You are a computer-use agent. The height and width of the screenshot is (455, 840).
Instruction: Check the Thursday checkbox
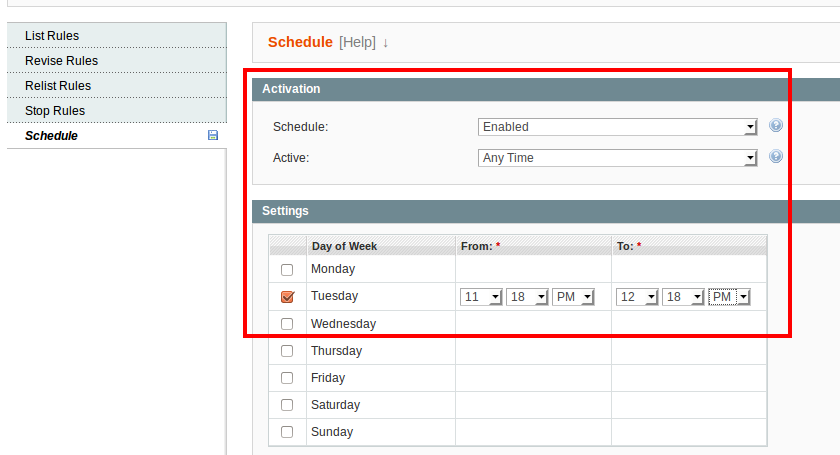(288, 351)
